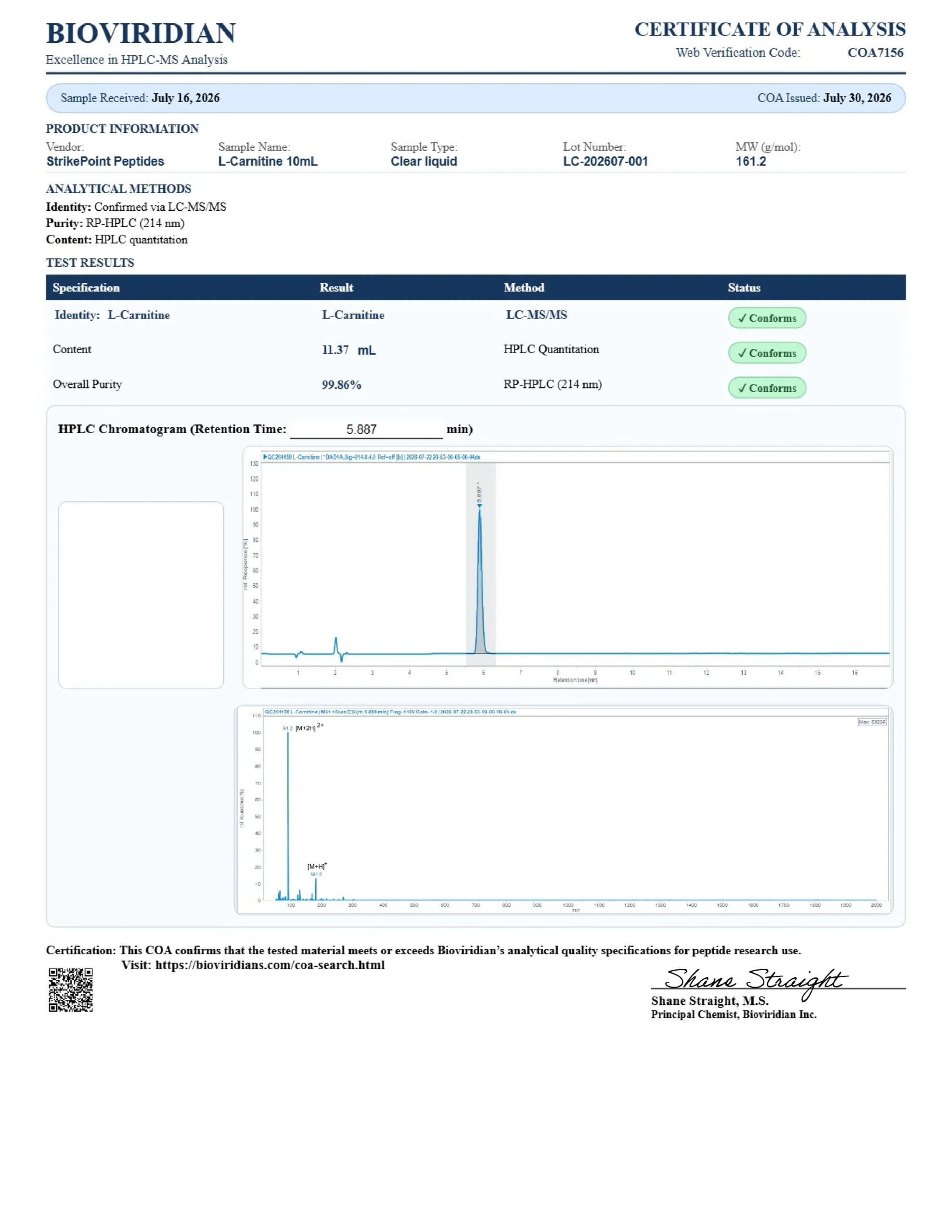The width and height of the screenshot is (952, 1232).
Task: Click the mass spectrum file title text
Action: click(390, 712)
